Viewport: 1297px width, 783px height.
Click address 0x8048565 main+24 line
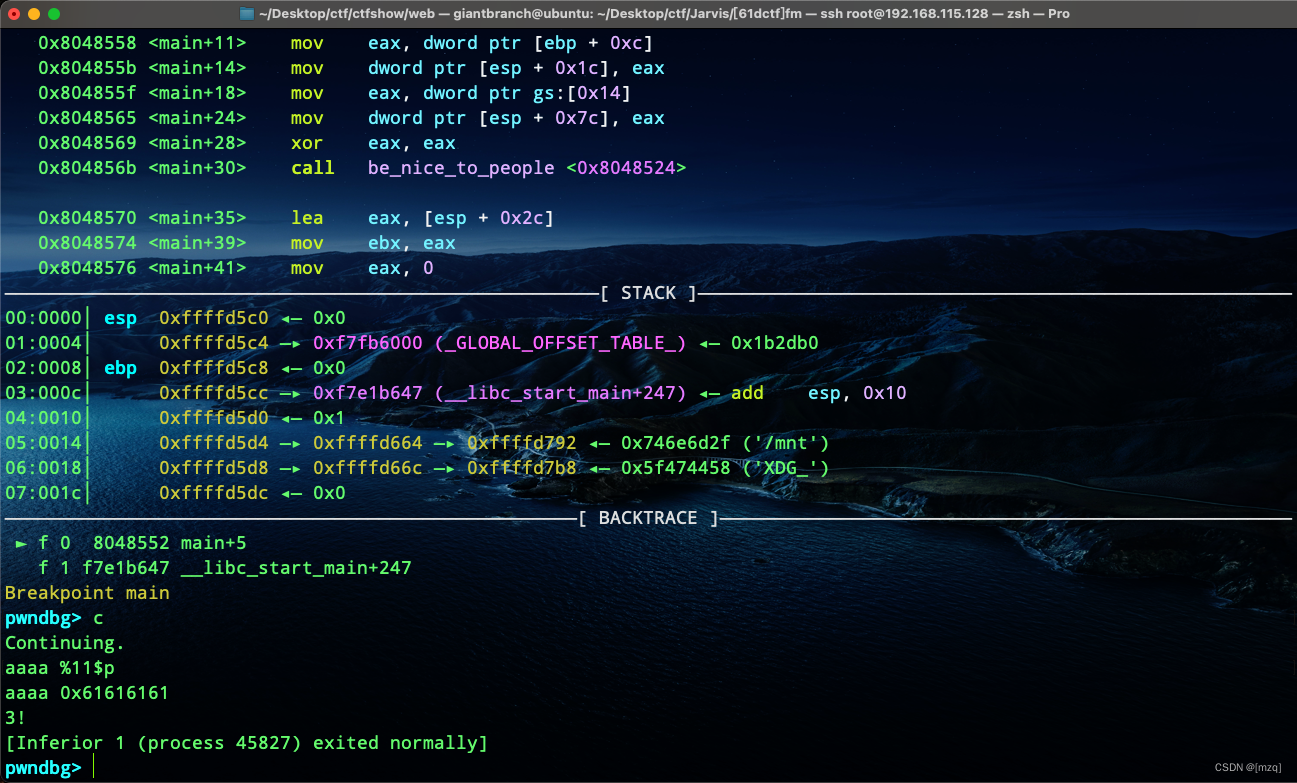coord(351,118)
